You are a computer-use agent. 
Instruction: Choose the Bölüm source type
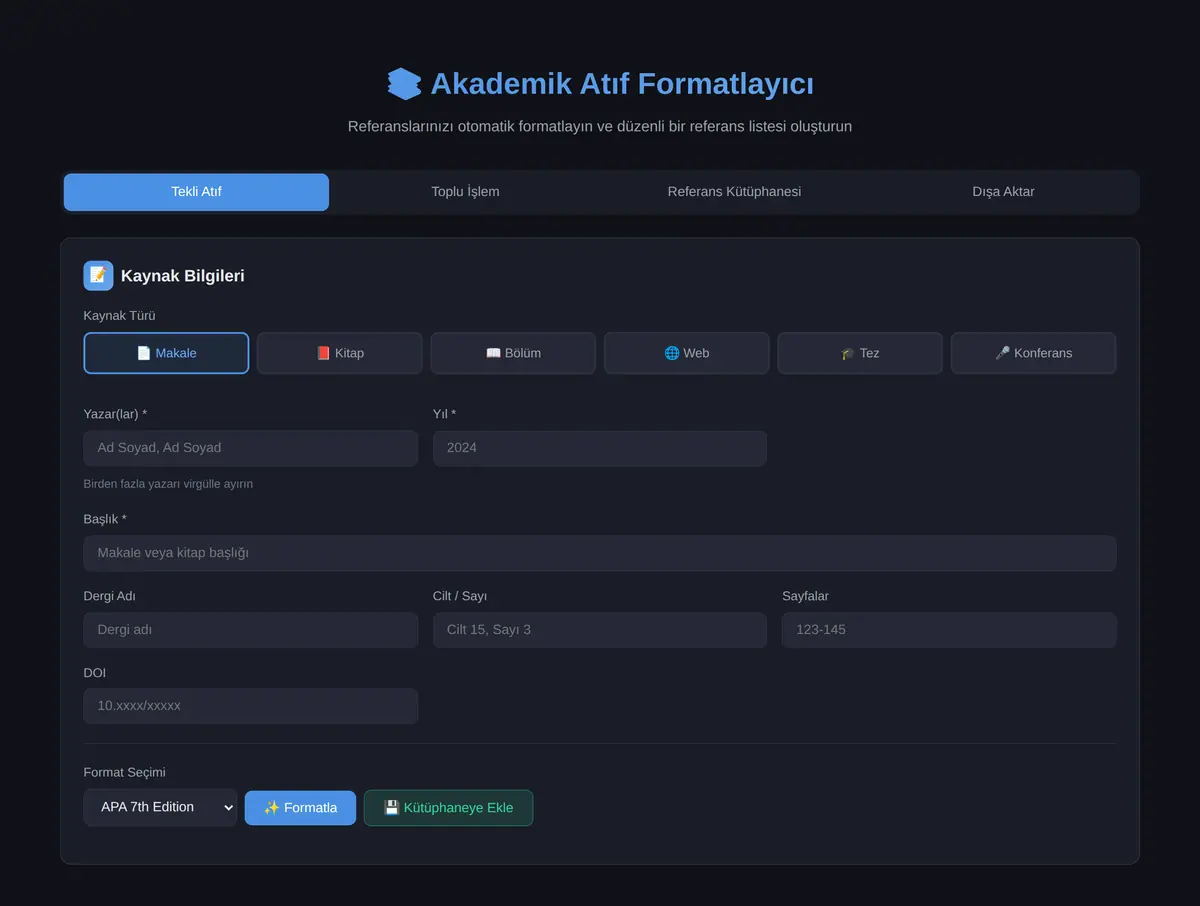coord(513,353)
